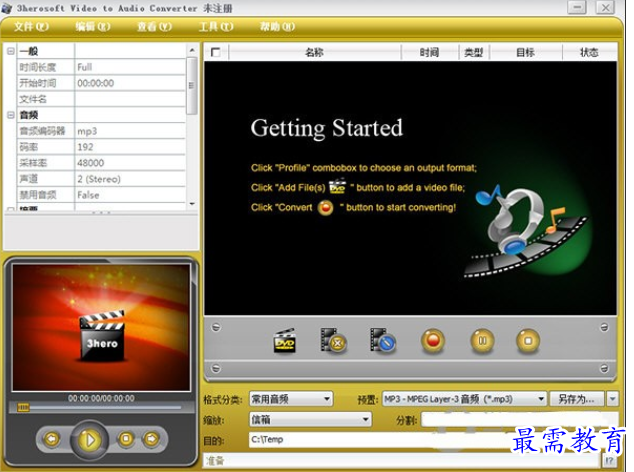The height and width of the screenshot is (472, 634).
Task: Collapse toolbar via top-left round button
Action: 216,327
